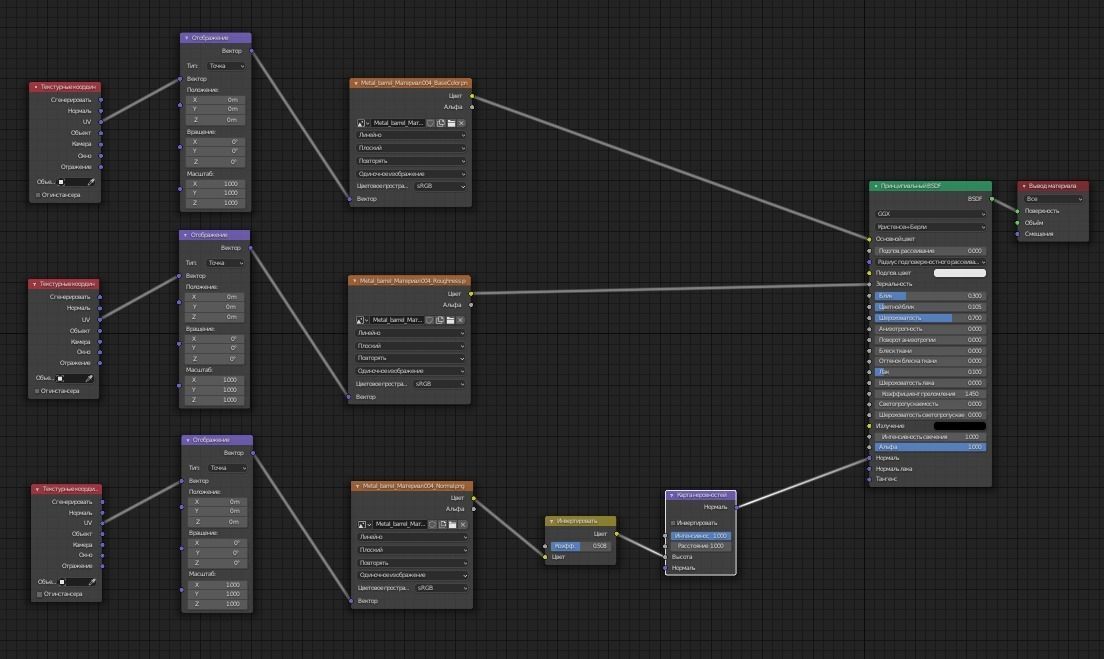Open 'Тип: Точка' dropdown in Mapping node feeding BaseColor
The width and height of the screenshot is (1104, 659).
click(227, 66)
